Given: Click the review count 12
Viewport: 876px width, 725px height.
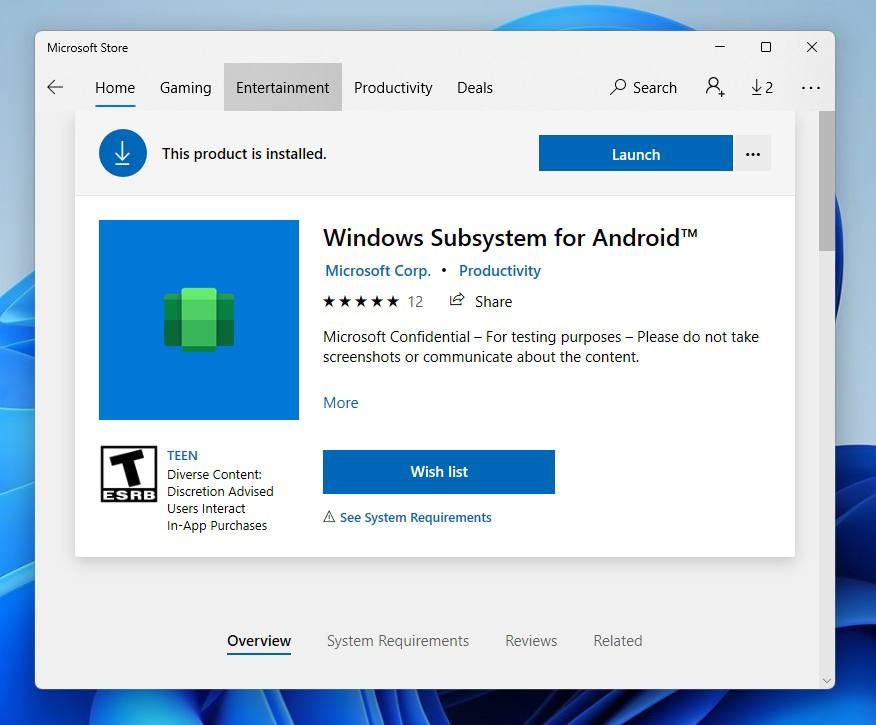Looking at the screenshot, I should (415, 302).
